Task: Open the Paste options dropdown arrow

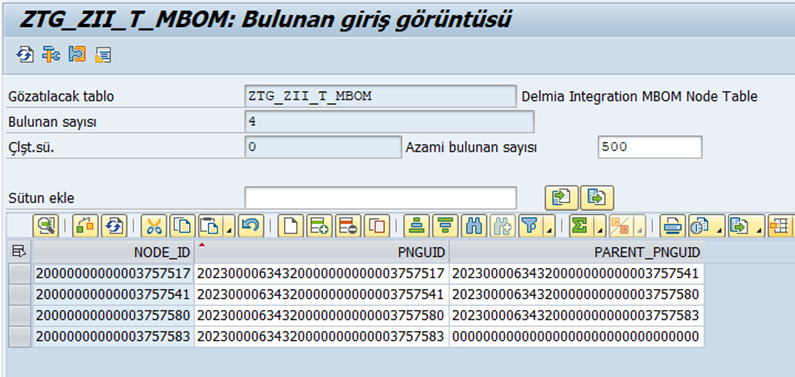Action: (230, 227)
